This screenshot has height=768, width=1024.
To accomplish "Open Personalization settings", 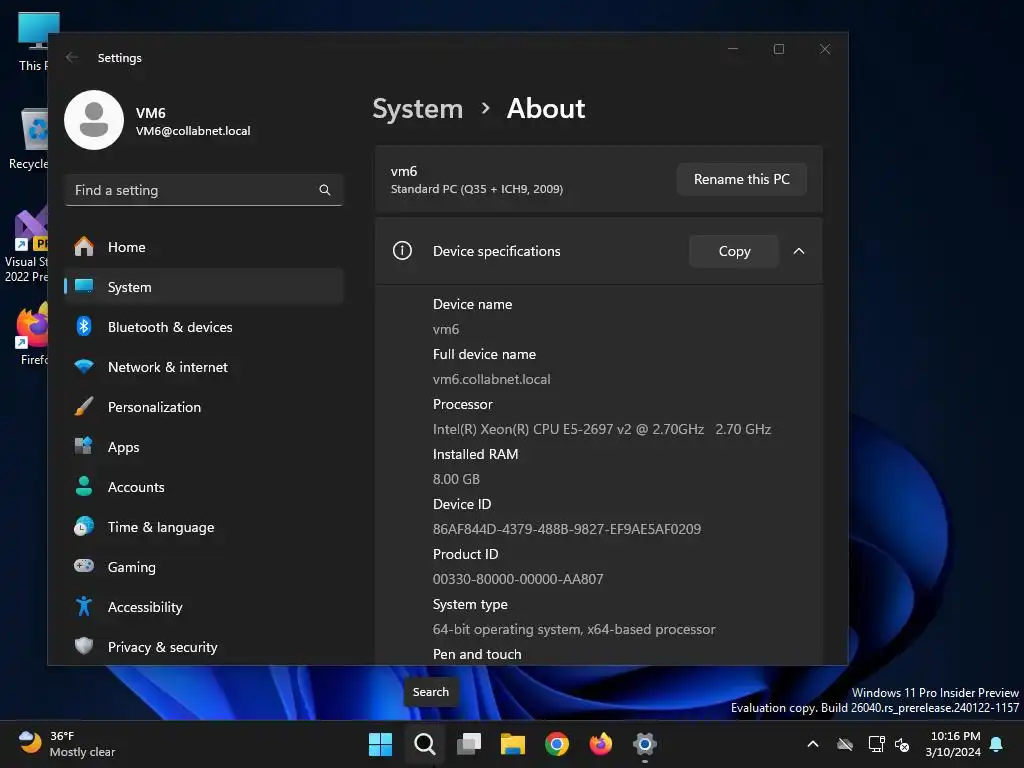I will coord(204,407).
